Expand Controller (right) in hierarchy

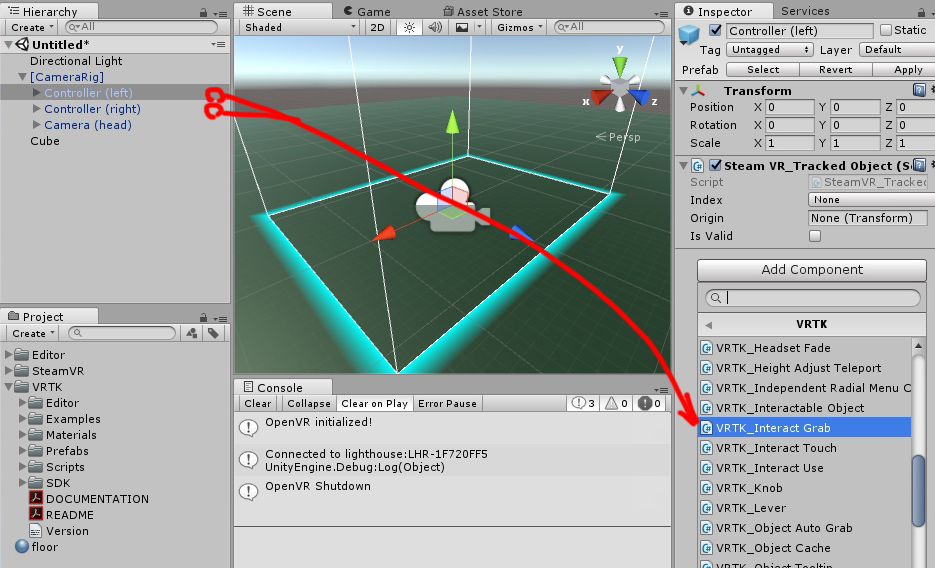coord(36,108)
